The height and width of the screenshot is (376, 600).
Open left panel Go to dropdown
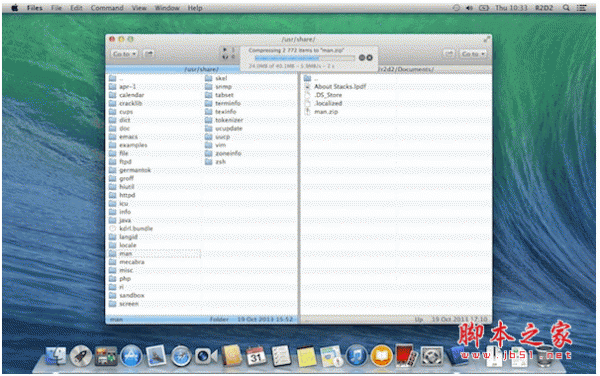124,54
